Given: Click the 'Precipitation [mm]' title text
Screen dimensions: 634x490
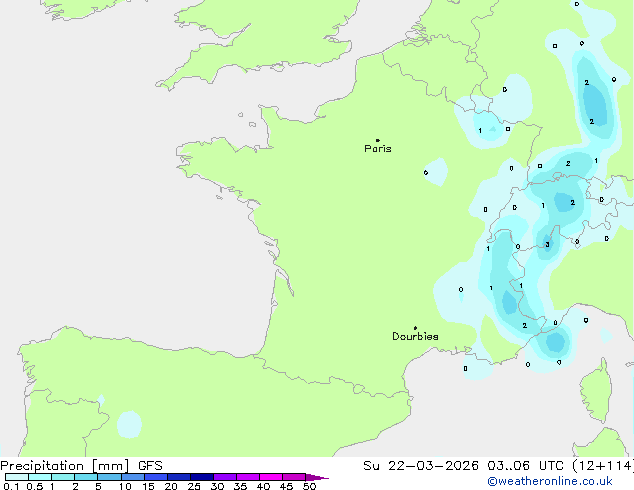Looking at the screenshot, I should click(x=65, y=466).
